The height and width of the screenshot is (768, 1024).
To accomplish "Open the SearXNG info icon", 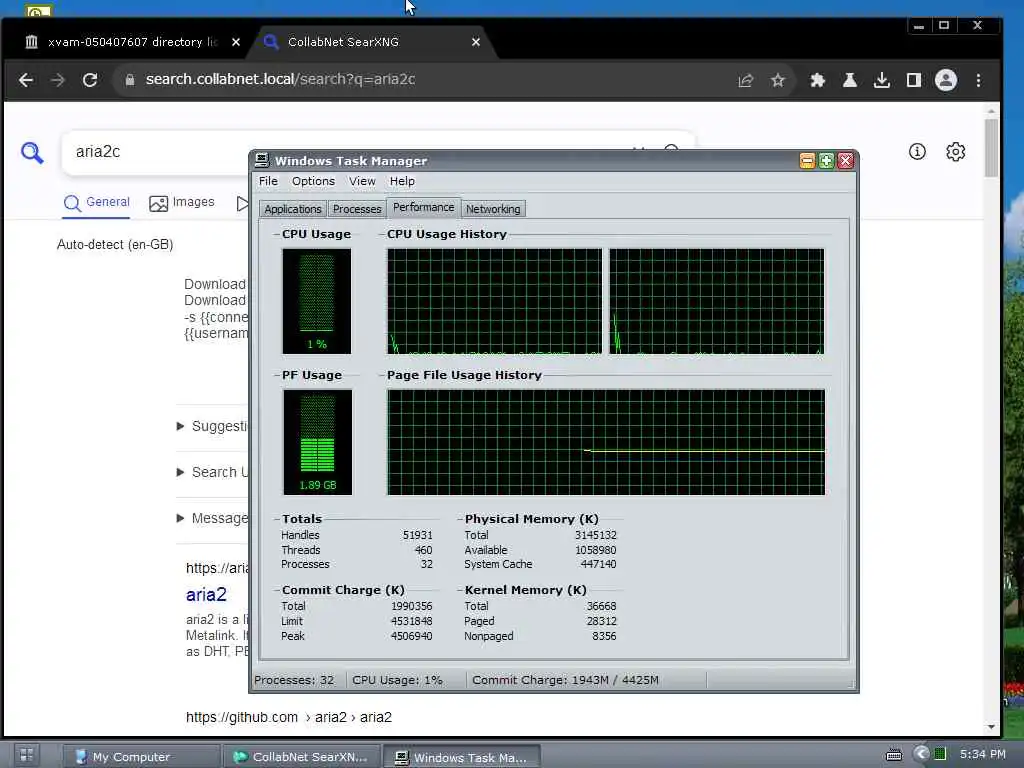I will [x=917, y=152].
